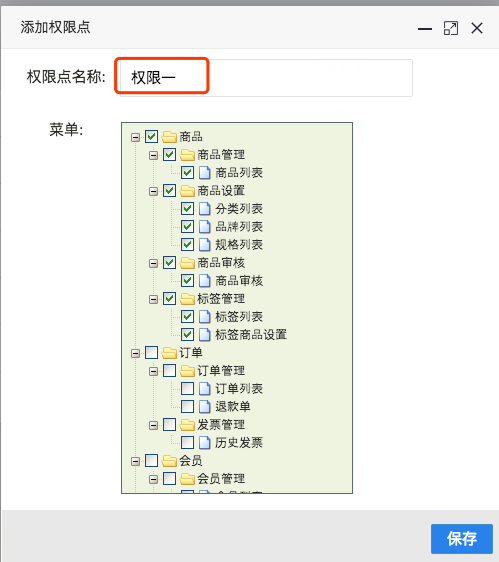Click the 商品列表 page icon

pyautogui.click(x=204, y=173)
